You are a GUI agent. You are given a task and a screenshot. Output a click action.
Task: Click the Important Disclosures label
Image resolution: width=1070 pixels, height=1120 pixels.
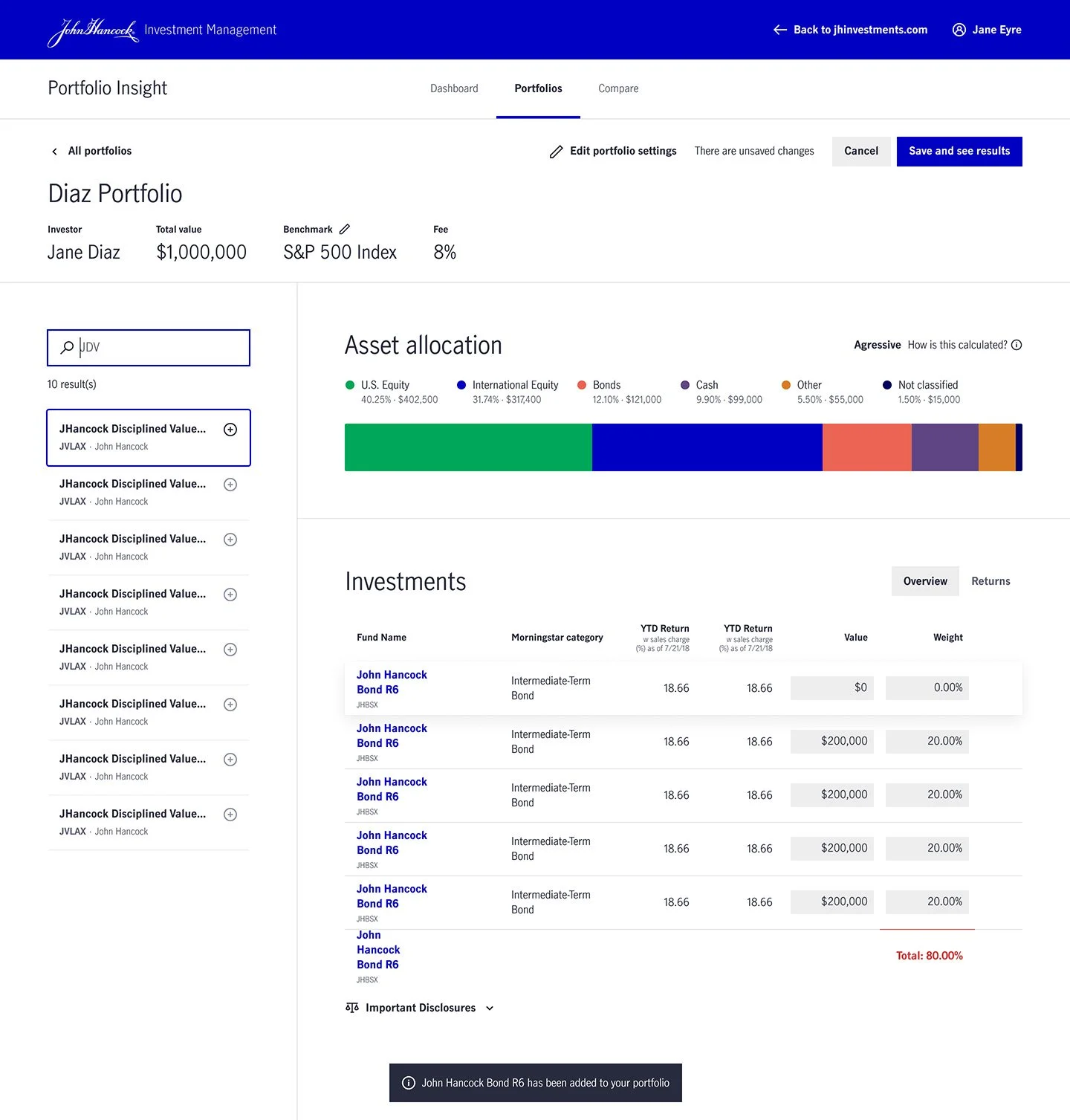pos(421,1008)
